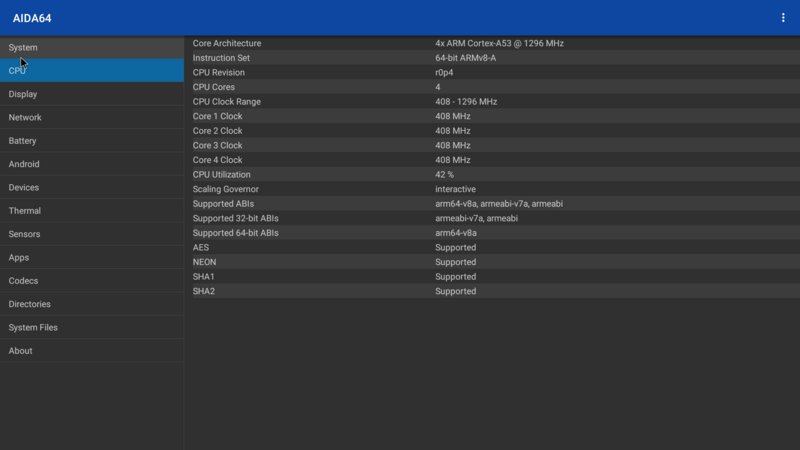Select the NEON row label
The height and width of the screenshot is (450, 800).
(x=205, y=262)
